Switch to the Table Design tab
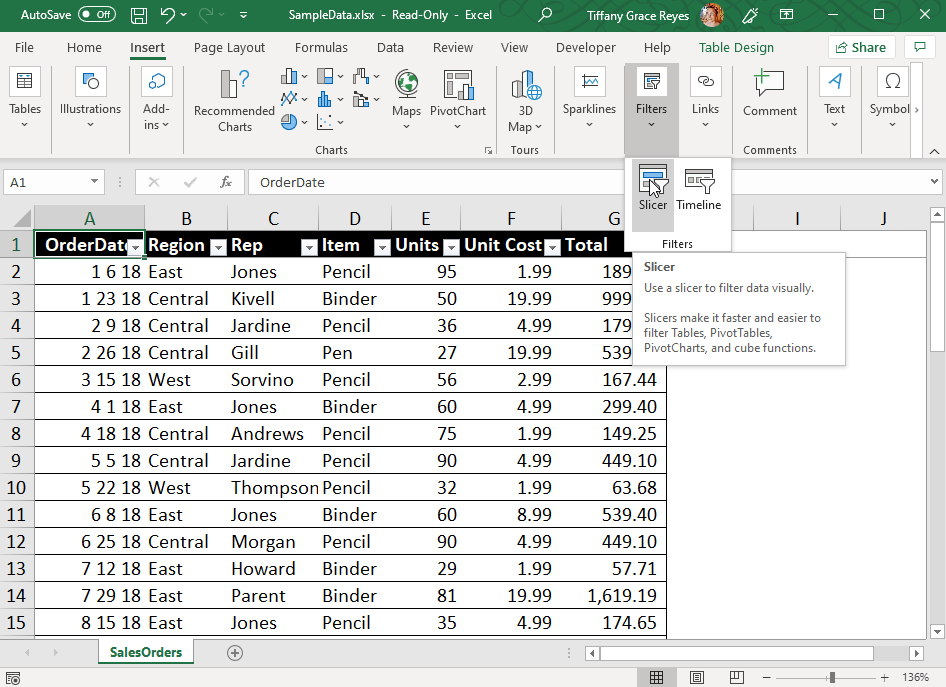The width and height of the screenshot is (946, 687). (x=739, y=47)
